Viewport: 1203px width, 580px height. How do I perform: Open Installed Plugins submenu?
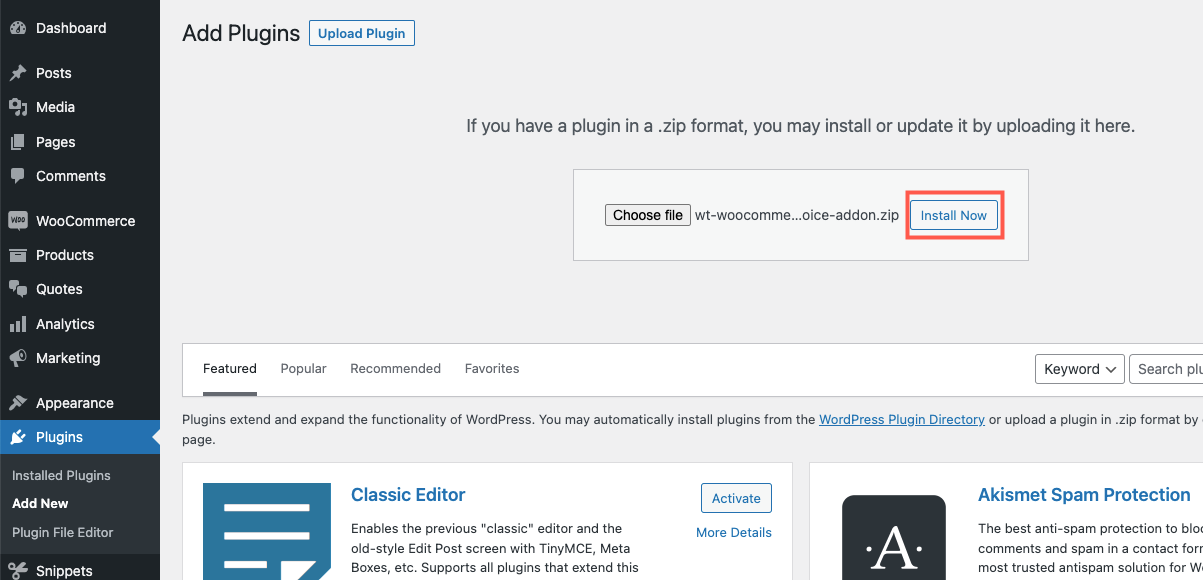[x=61, y=475]
